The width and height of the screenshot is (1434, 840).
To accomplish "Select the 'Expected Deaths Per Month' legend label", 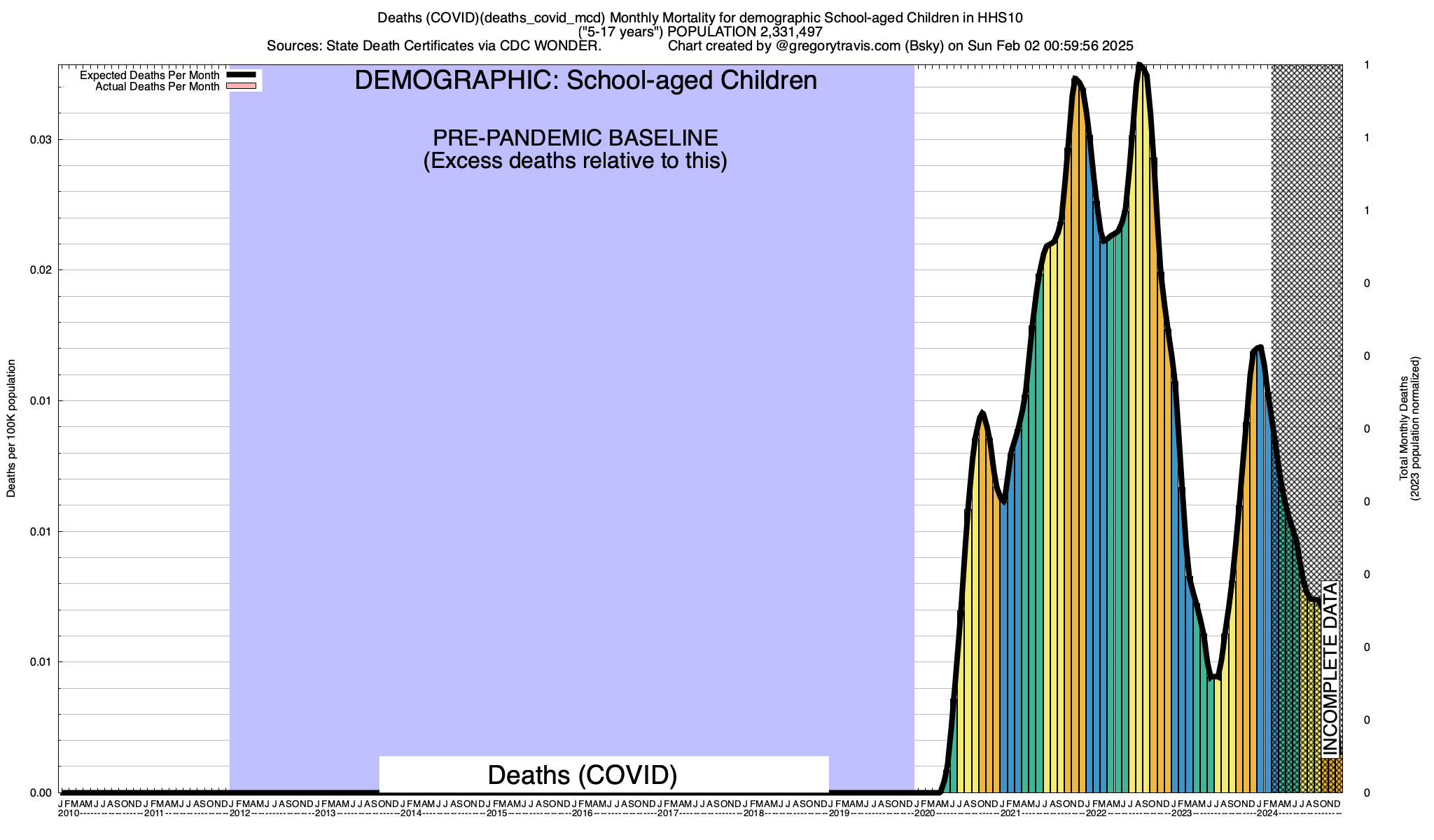I will click(x=149, y=75).
